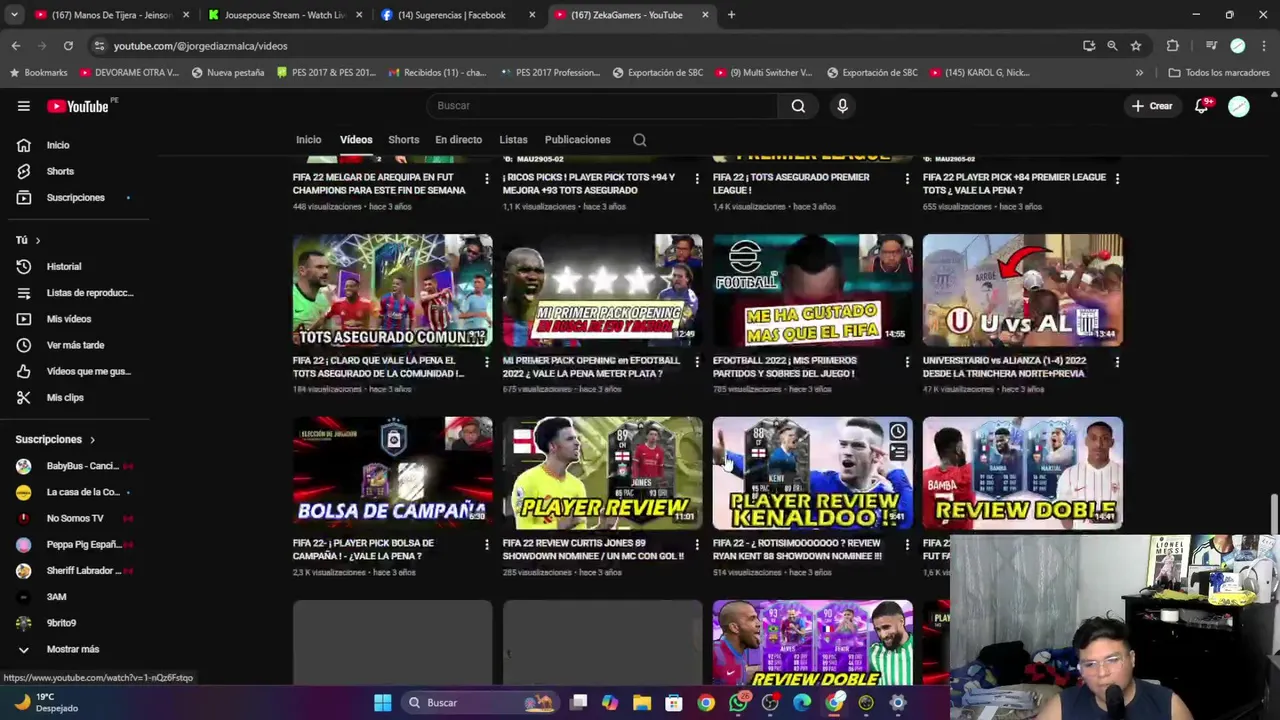This screenshot has width=1280, height=720.
Task: Expand Mostrar más subscriptions
Action: tap(75, 649)
